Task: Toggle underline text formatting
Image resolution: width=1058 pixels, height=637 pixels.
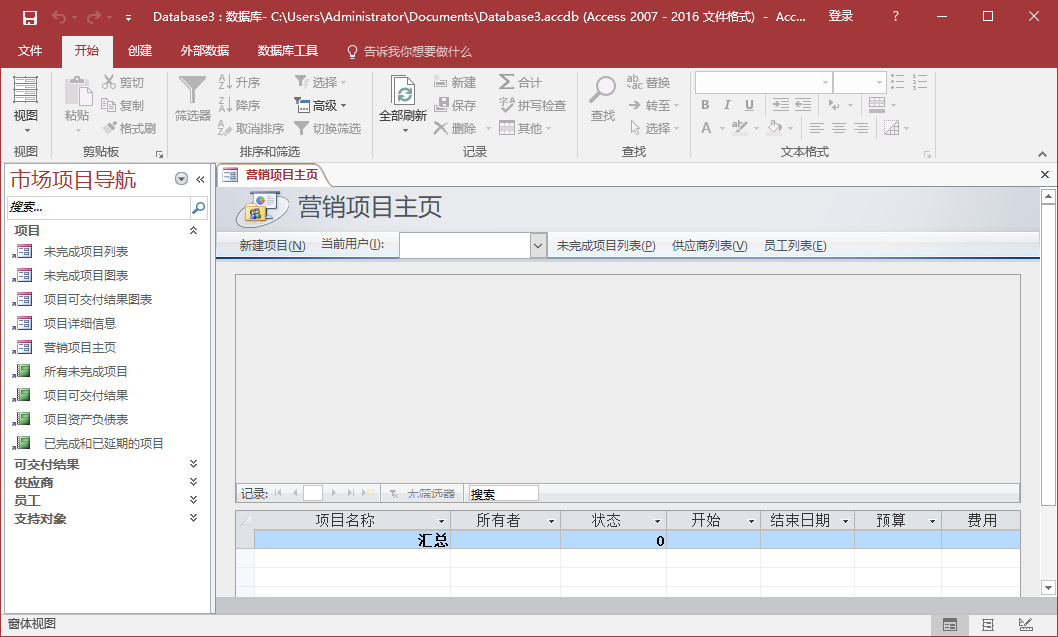Action: [749, 105]
